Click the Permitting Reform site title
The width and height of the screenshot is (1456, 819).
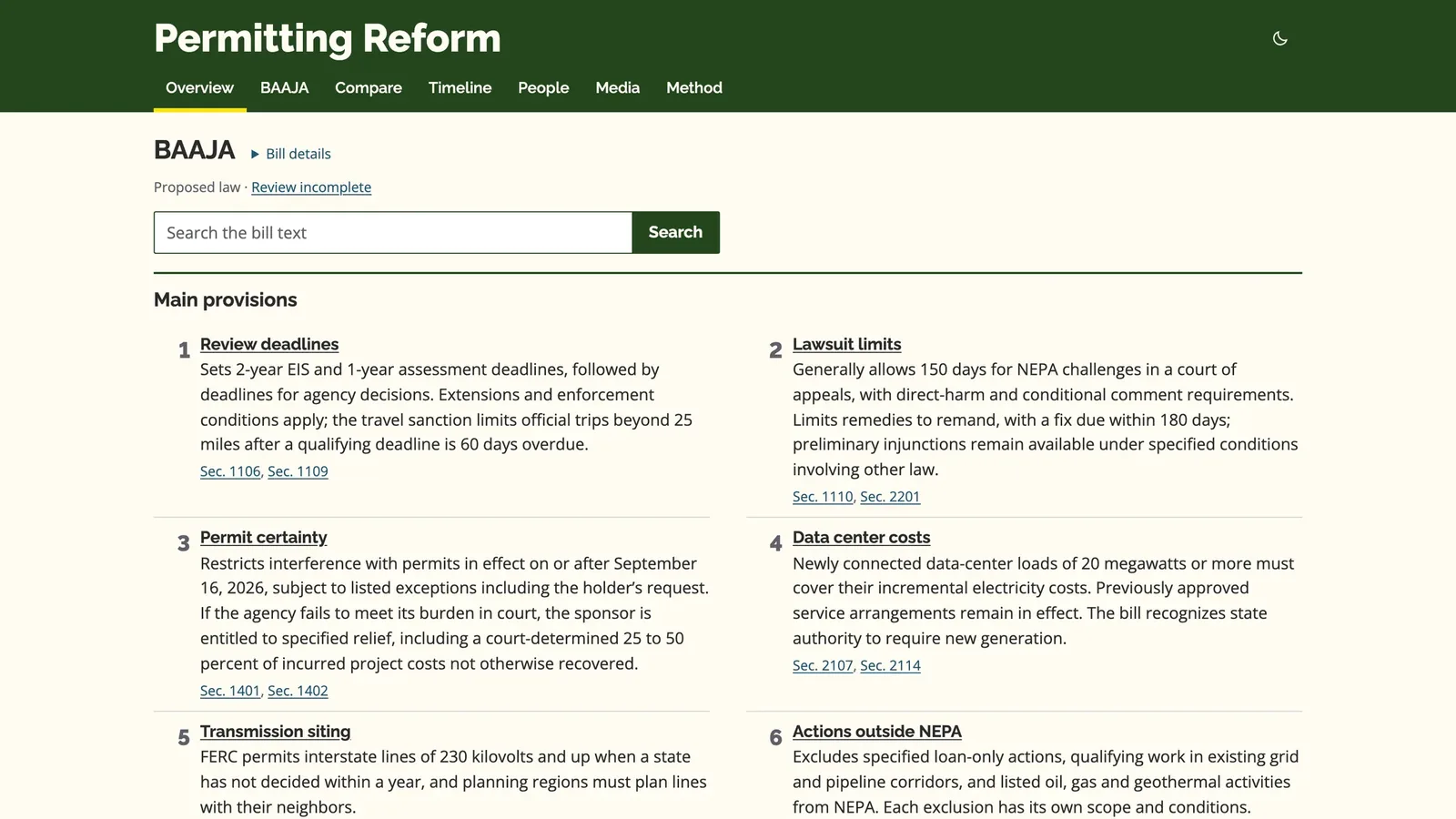328,38
